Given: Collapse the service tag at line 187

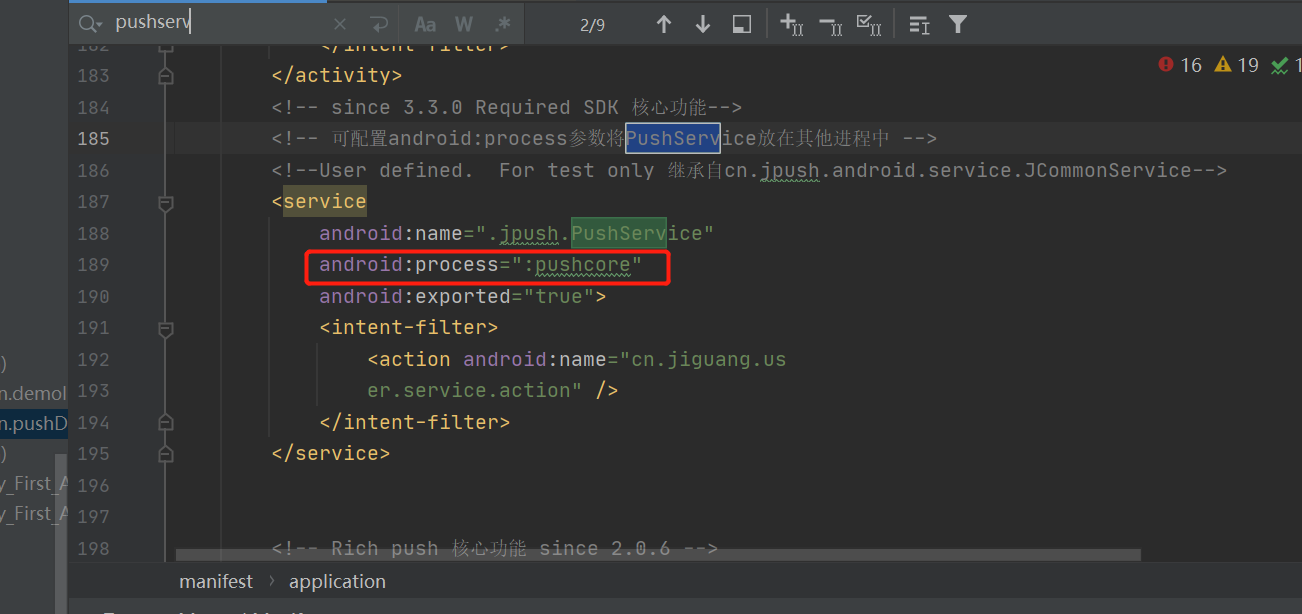Looking at the screenshot, I should pyautogui.click(x=166, y=203).
